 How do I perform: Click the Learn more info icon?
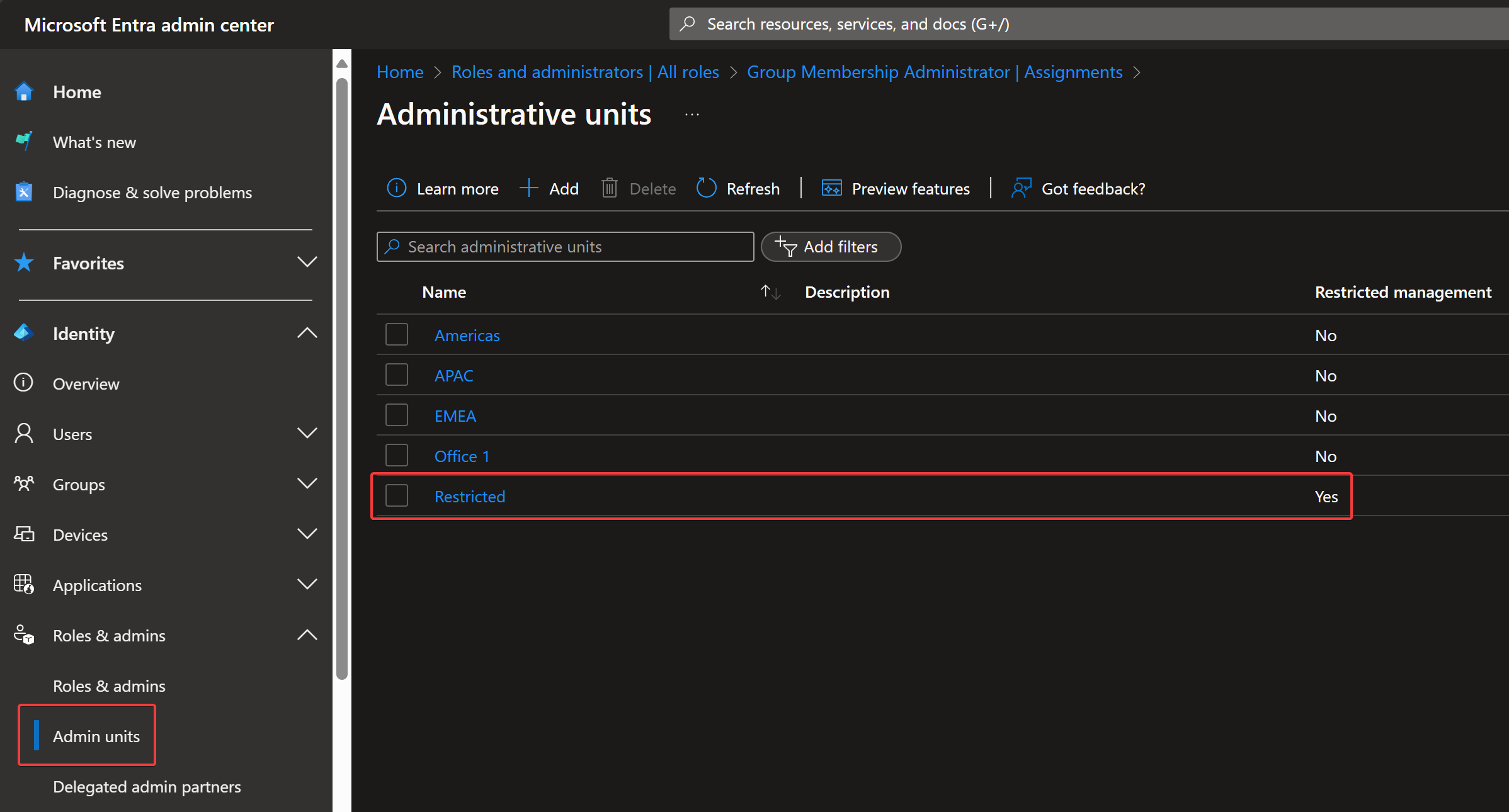point(396,188)
